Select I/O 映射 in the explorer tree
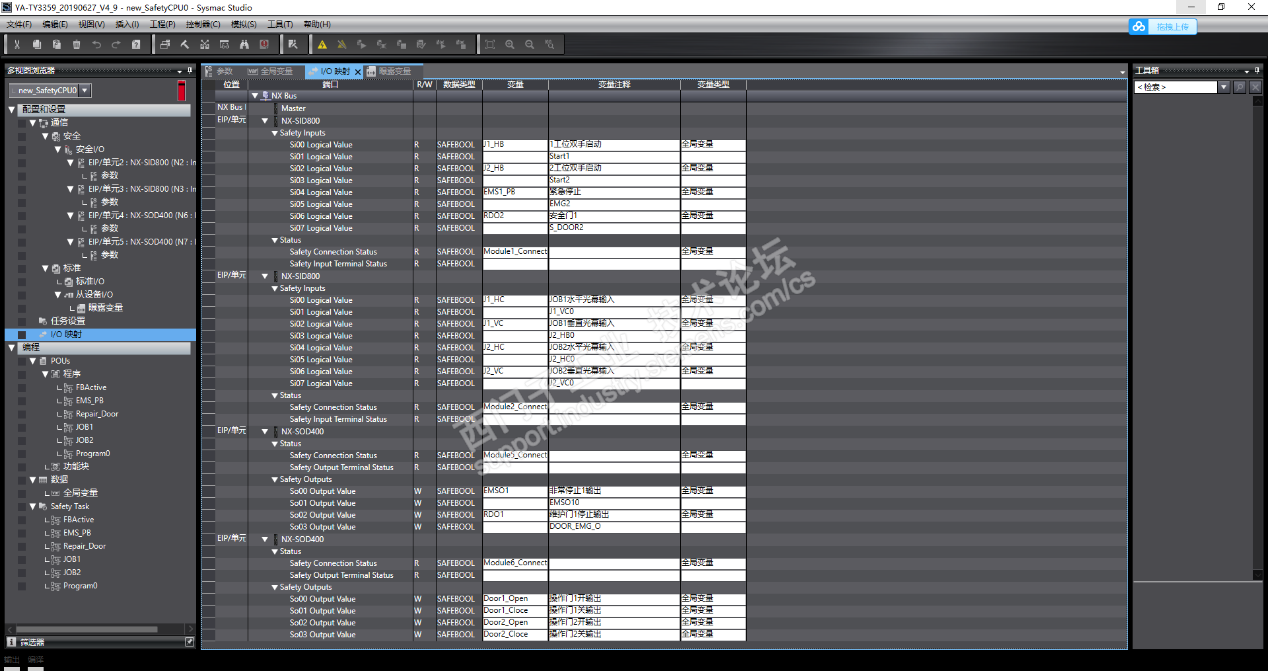This screenshot has height=671, width=1268. pos(66,335)
